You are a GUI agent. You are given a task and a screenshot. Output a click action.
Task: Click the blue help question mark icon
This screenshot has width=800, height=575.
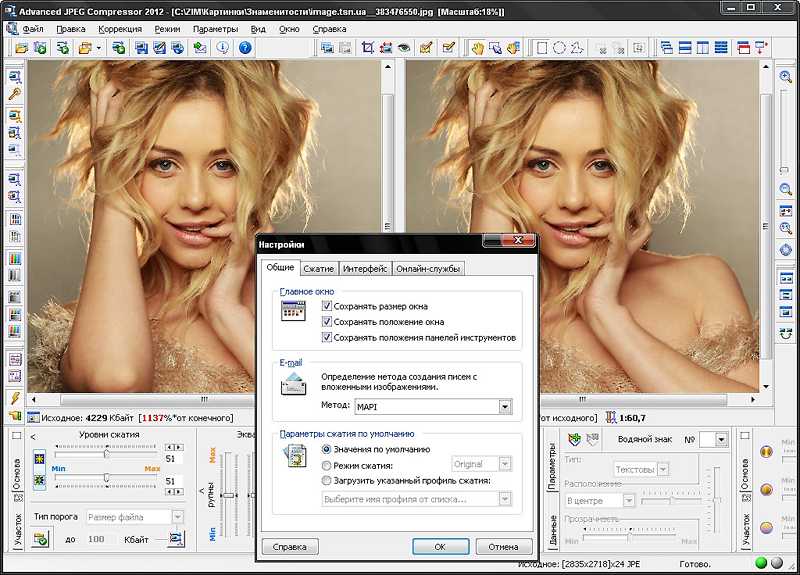click(245, 48)
